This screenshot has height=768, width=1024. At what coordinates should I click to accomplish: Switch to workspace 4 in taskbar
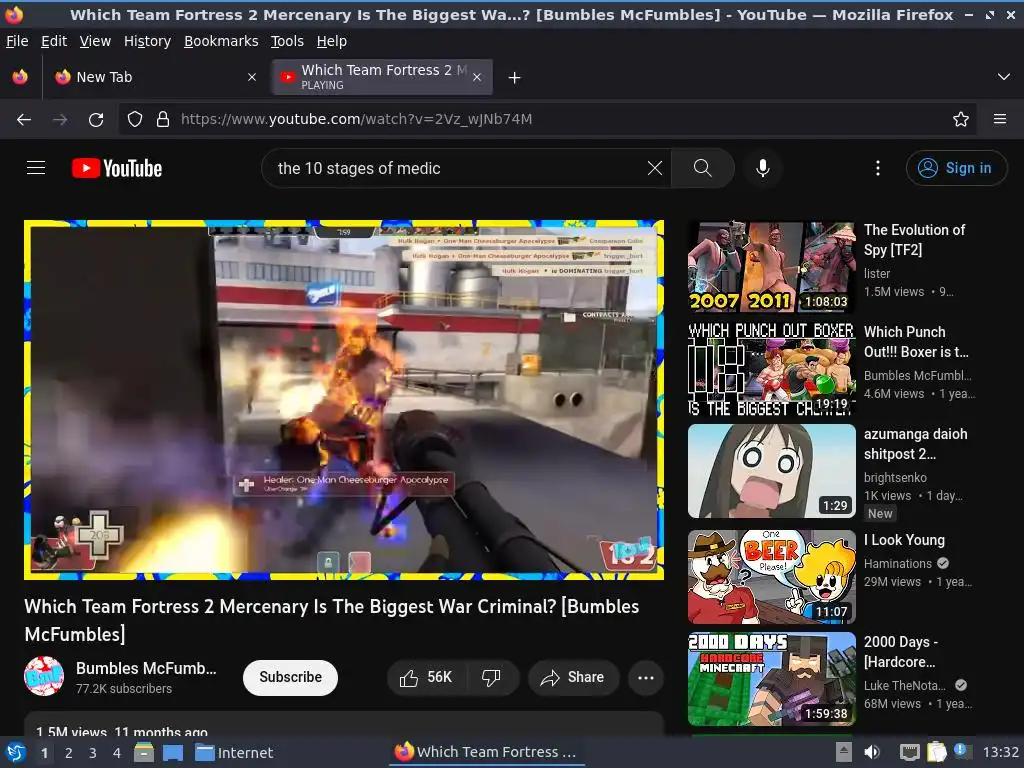click(117, 753)
